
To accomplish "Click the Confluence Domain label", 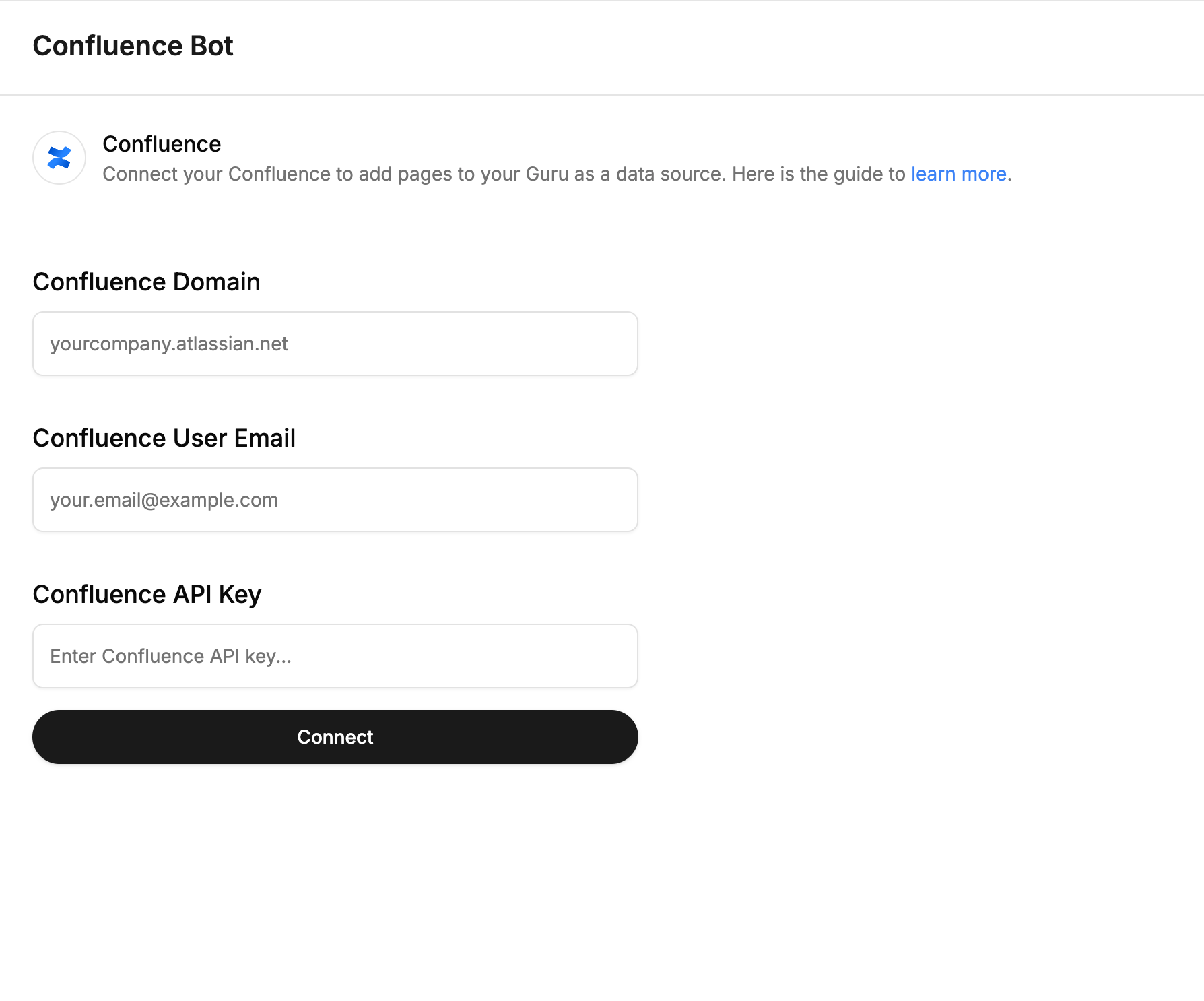I will click(x=147, y=282).
